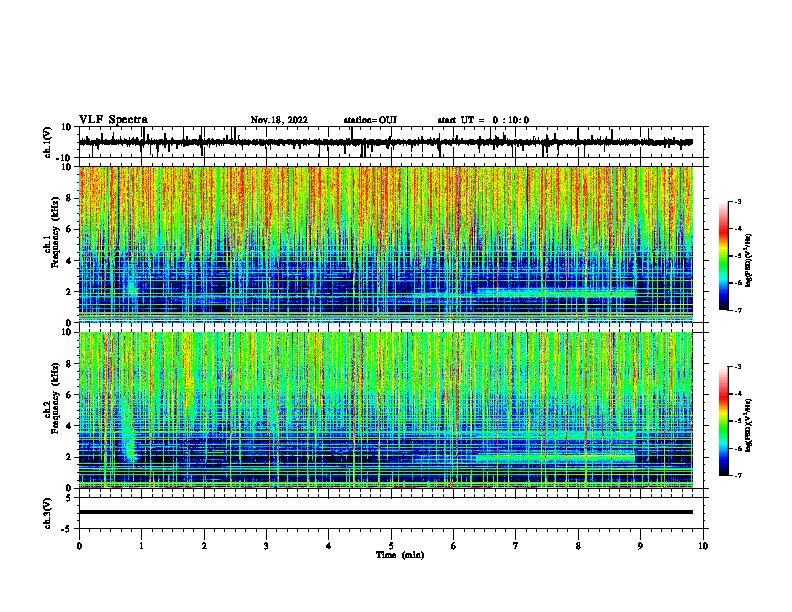792x612 pixels.
Task: Click the ch.2 color bar log(PSD) label
Action: click(749, 425)
